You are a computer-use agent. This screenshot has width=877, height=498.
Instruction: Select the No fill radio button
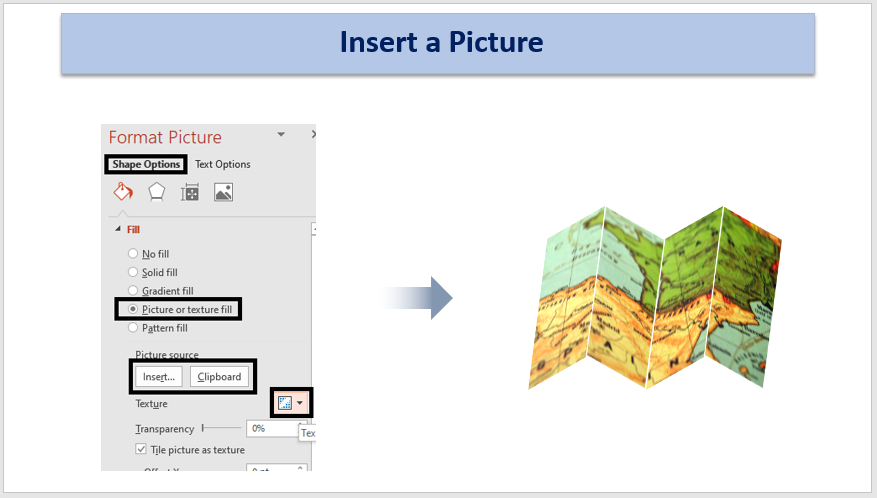click(x=133, y=253)
